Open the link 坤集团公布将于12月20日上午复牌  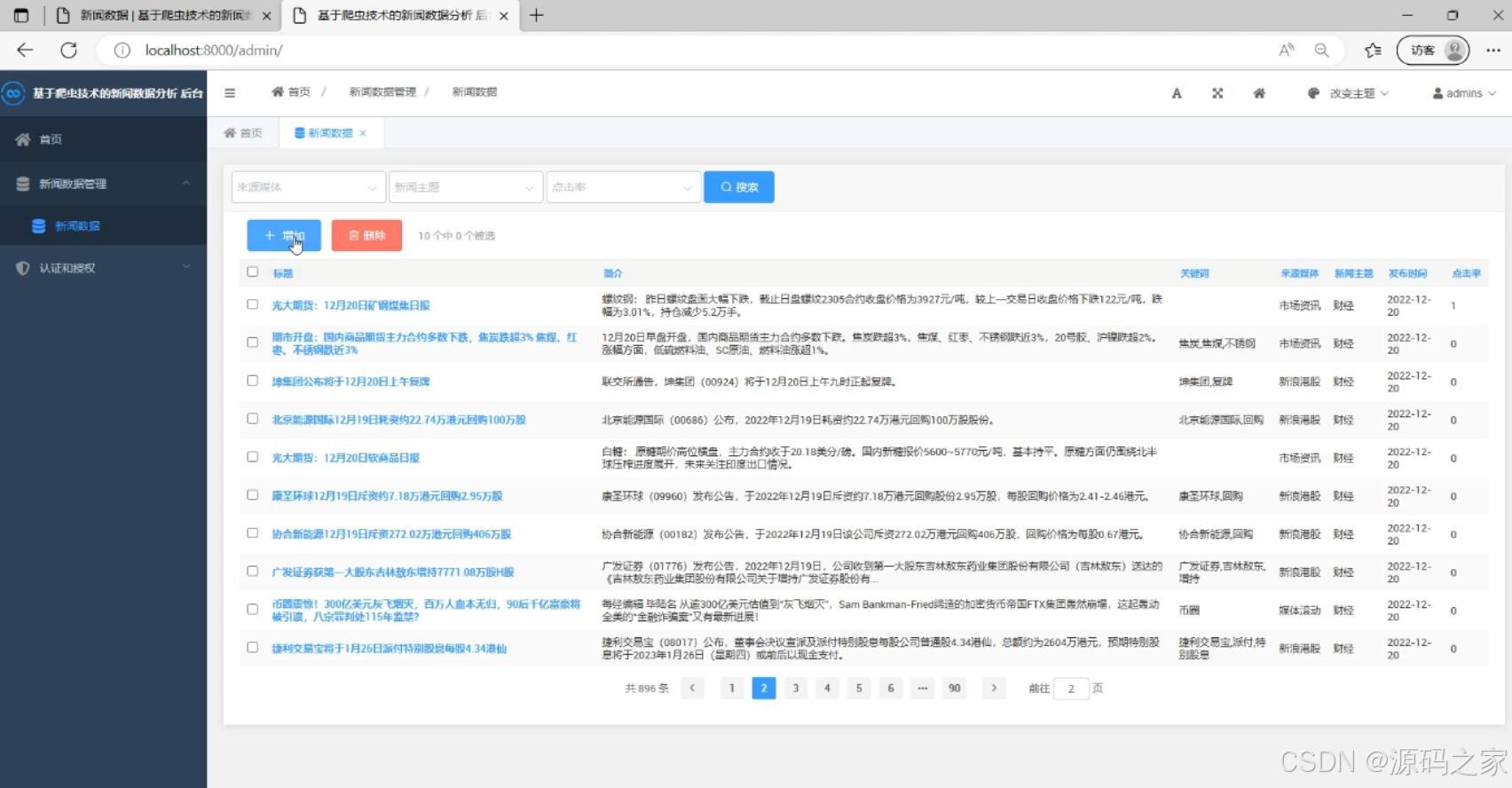350,382
